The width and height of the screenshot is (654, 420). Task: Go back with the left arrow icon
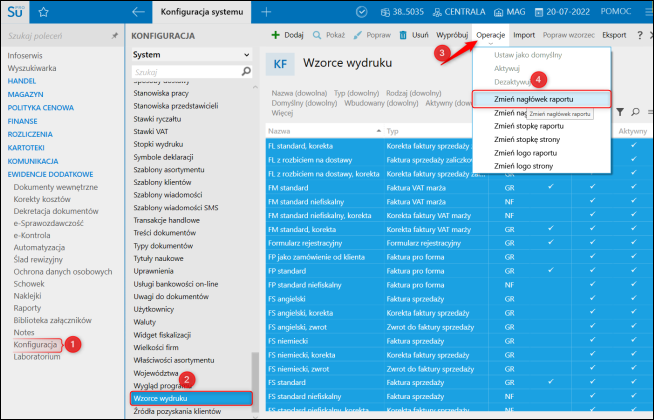[x=138, y=12]
